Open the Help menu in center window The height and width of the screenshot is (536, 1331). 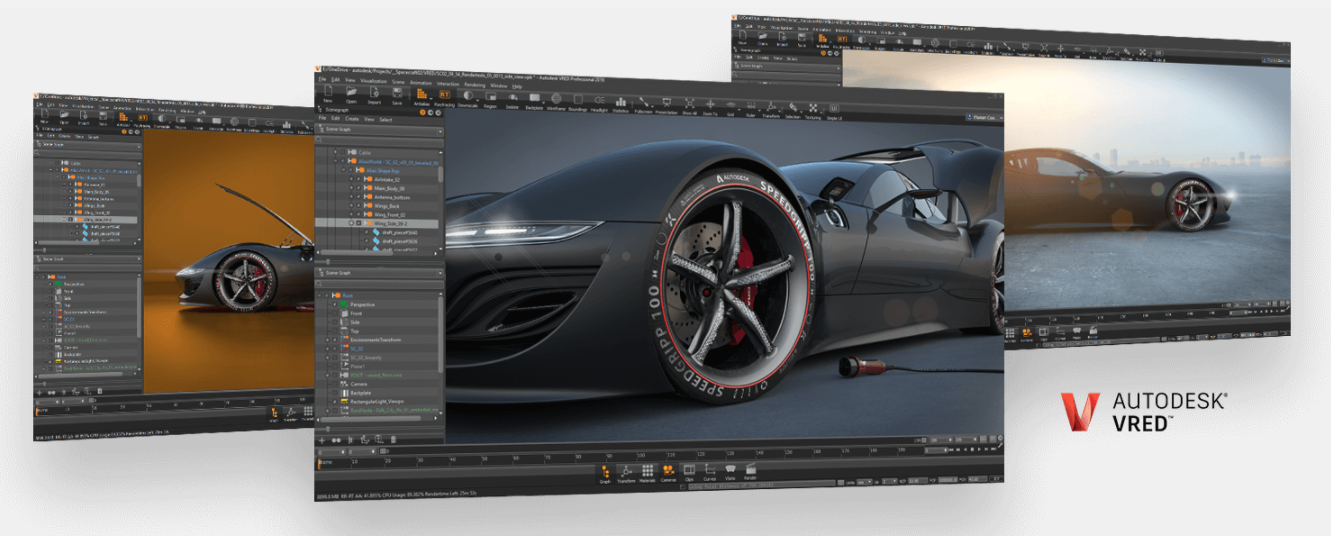click(x=517, y=86)
